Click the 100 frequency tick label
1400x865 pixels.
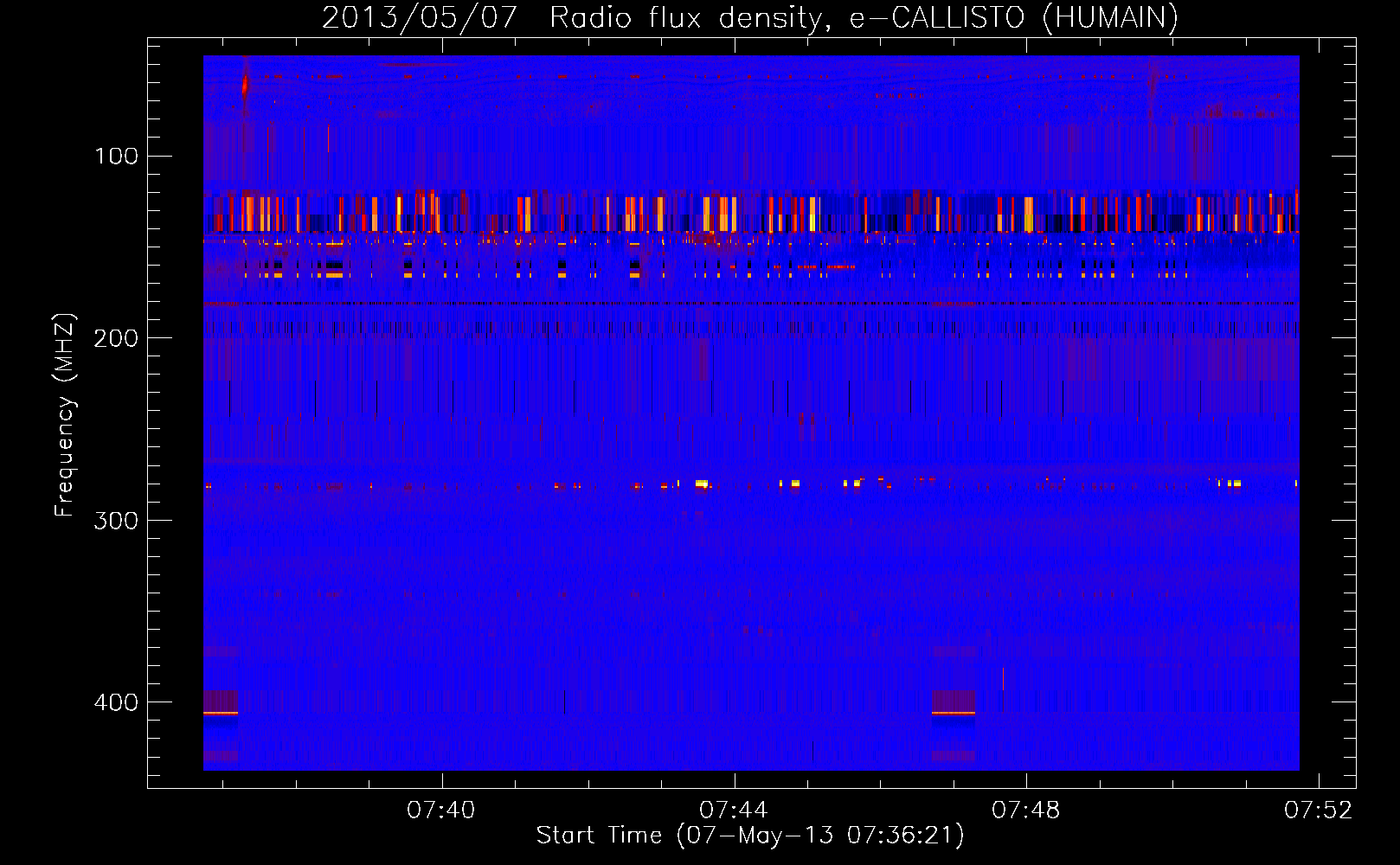116,156
